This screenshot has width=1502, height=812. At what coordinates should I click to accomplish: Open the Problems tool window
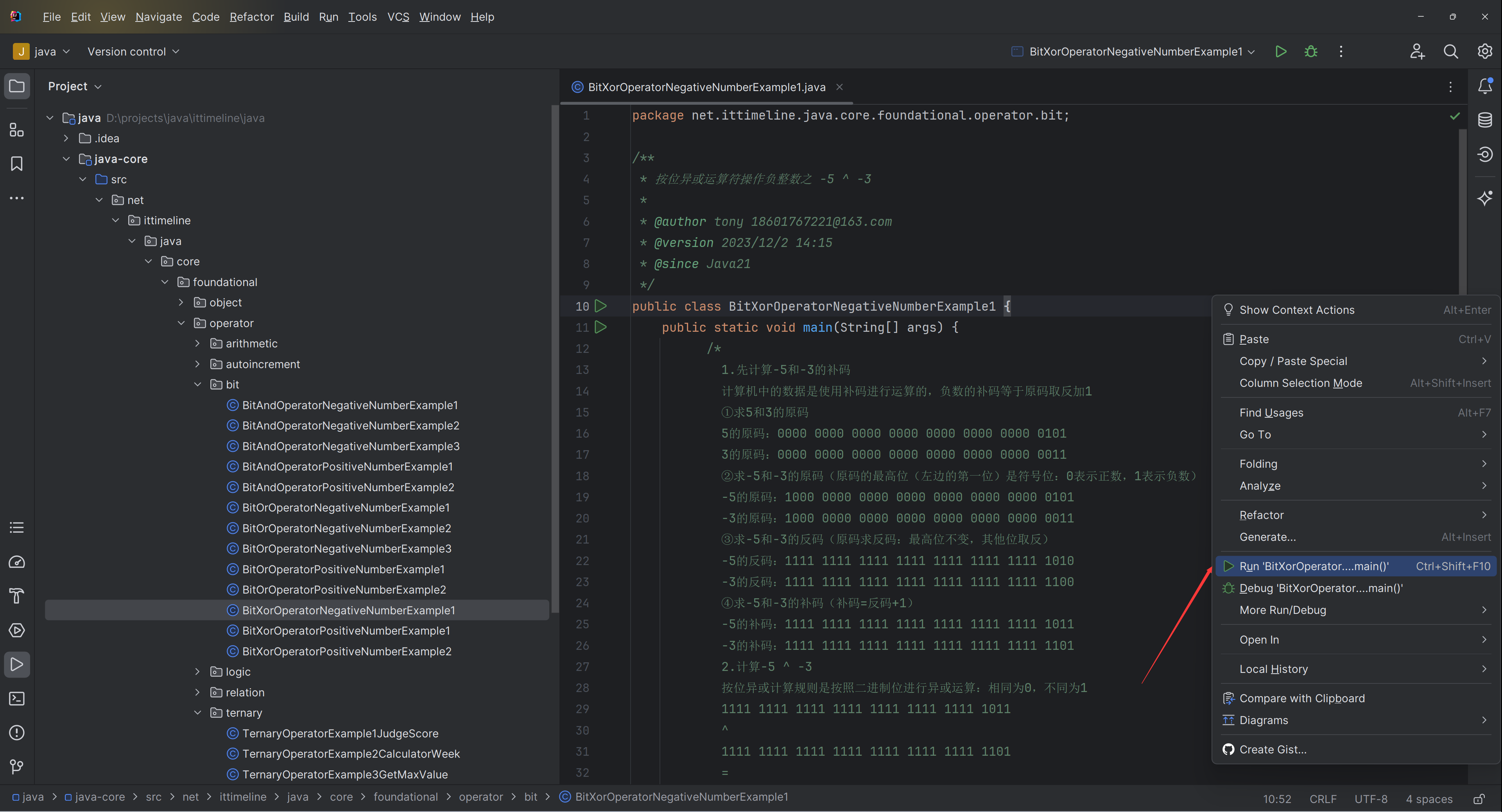tap(17, 733)
